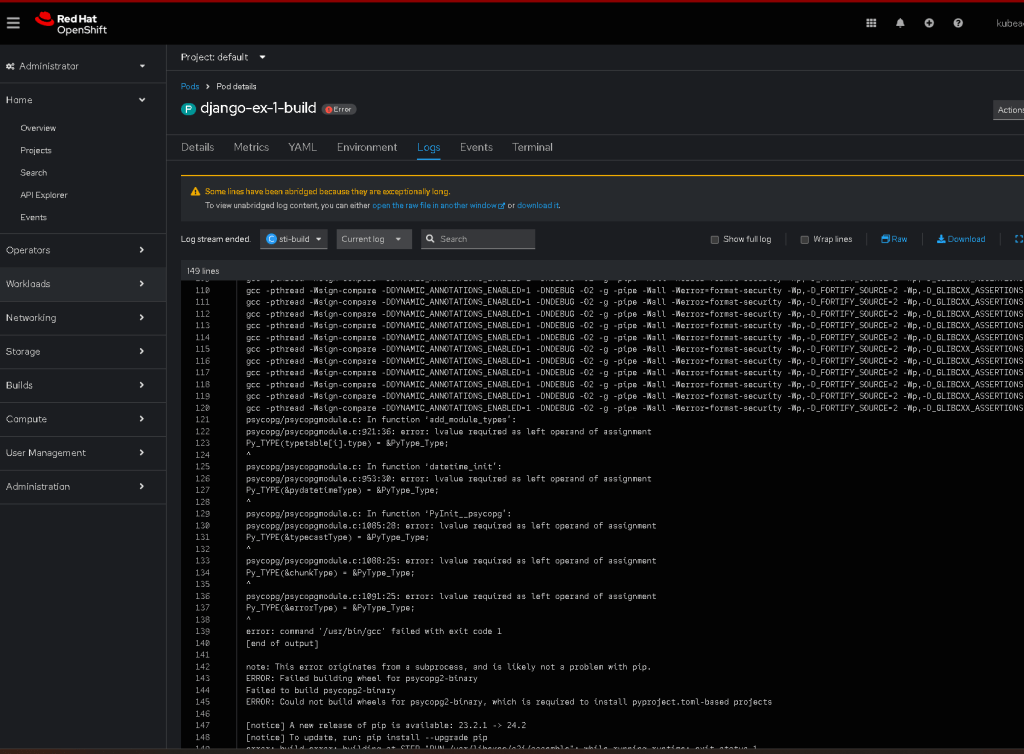1024x754 pixels.
Task: Click the pod P resource badge icon
Action: click(188, 109)
